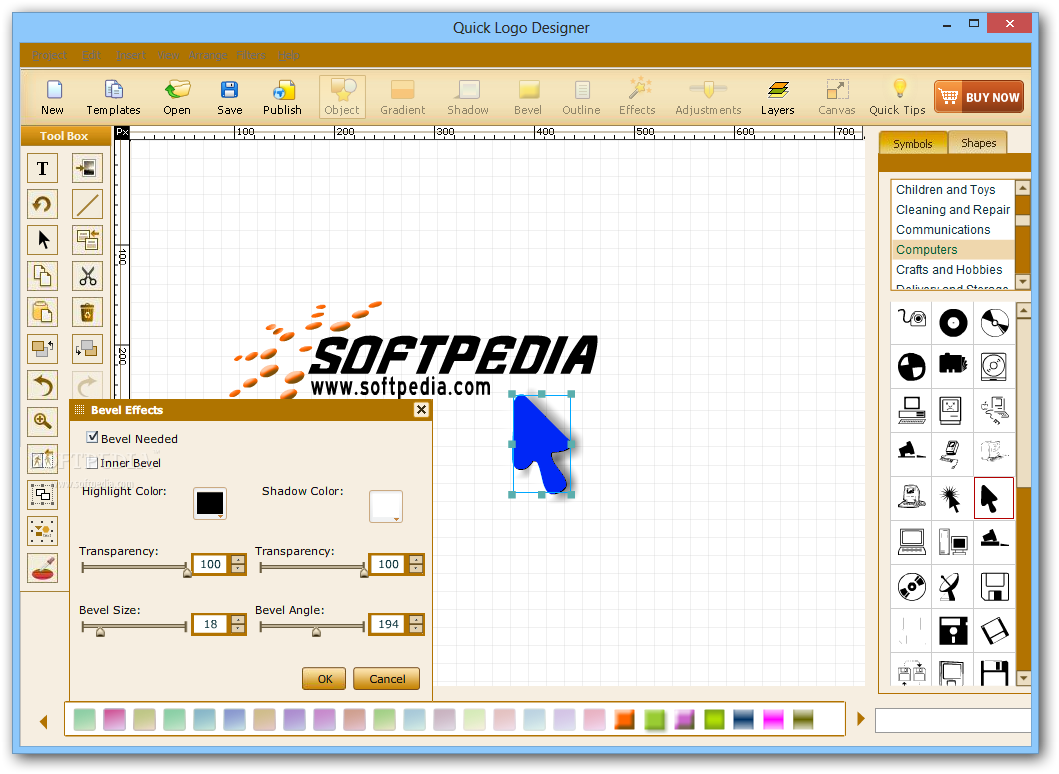Create a New project from toolbar
The width and height of the screenshot is (1059, 774).
click(52, 97)
